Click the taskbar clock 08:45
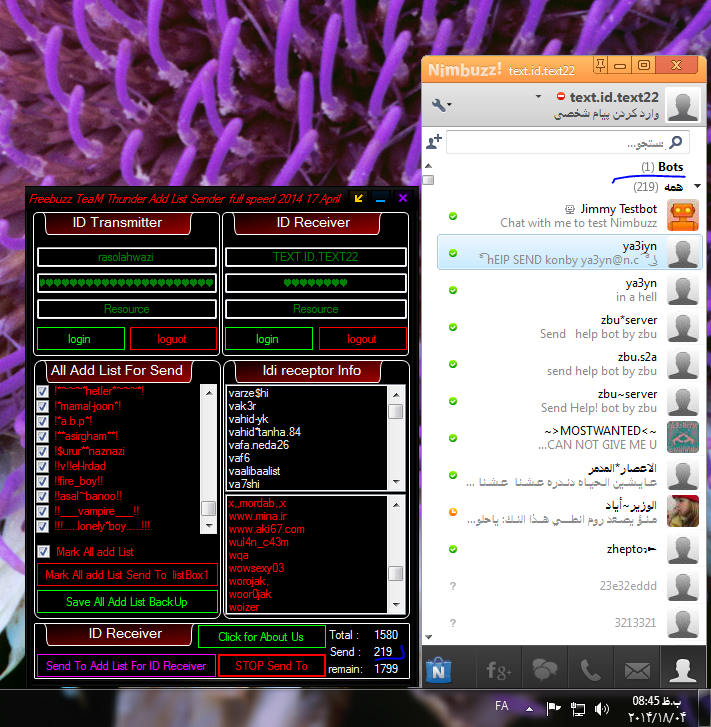Image resolution: width=711 pixels, height=727 pixels. (x=657, y=701)
